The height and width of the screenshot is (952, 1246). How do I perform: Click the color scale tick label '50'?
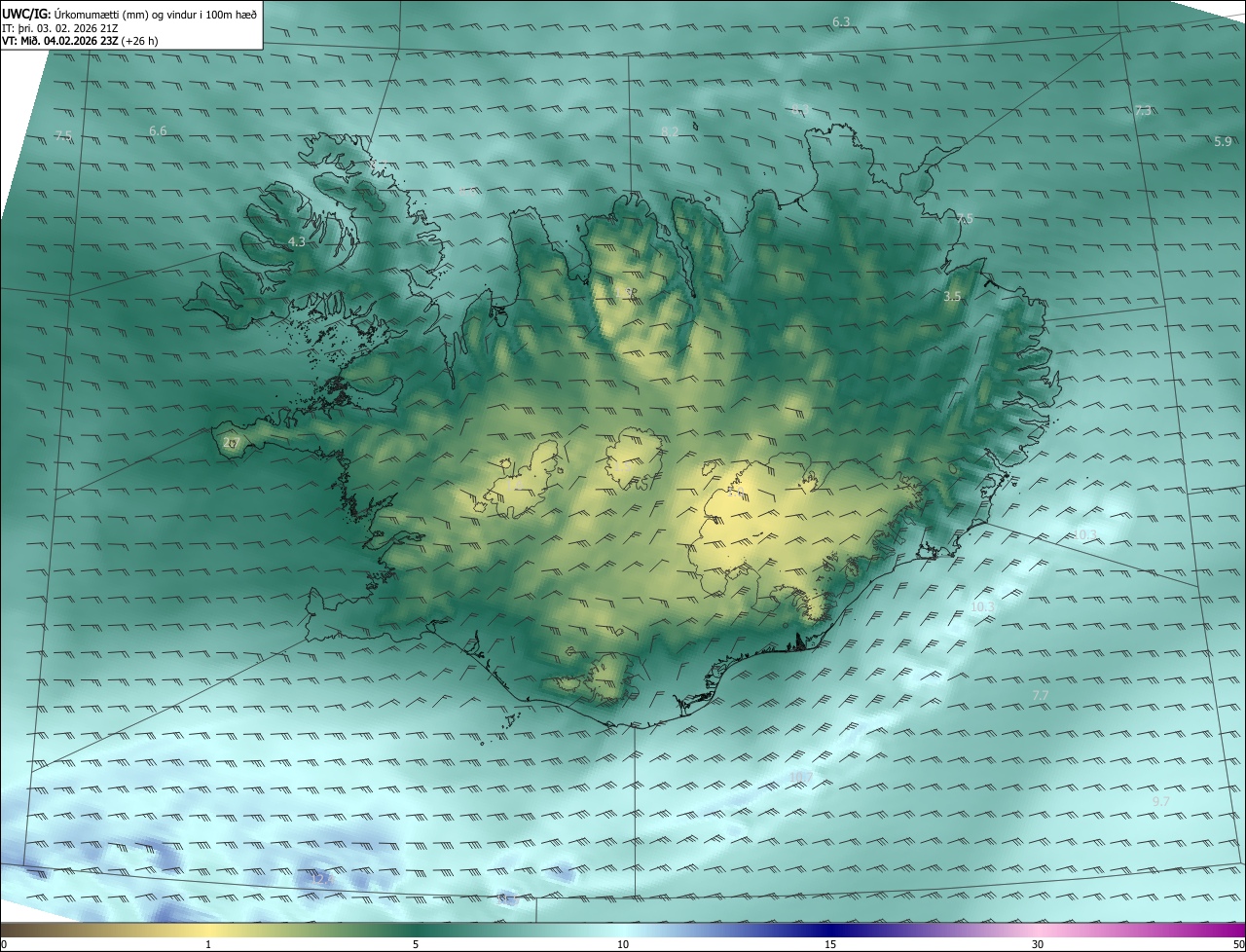(x=1238, y=945)
